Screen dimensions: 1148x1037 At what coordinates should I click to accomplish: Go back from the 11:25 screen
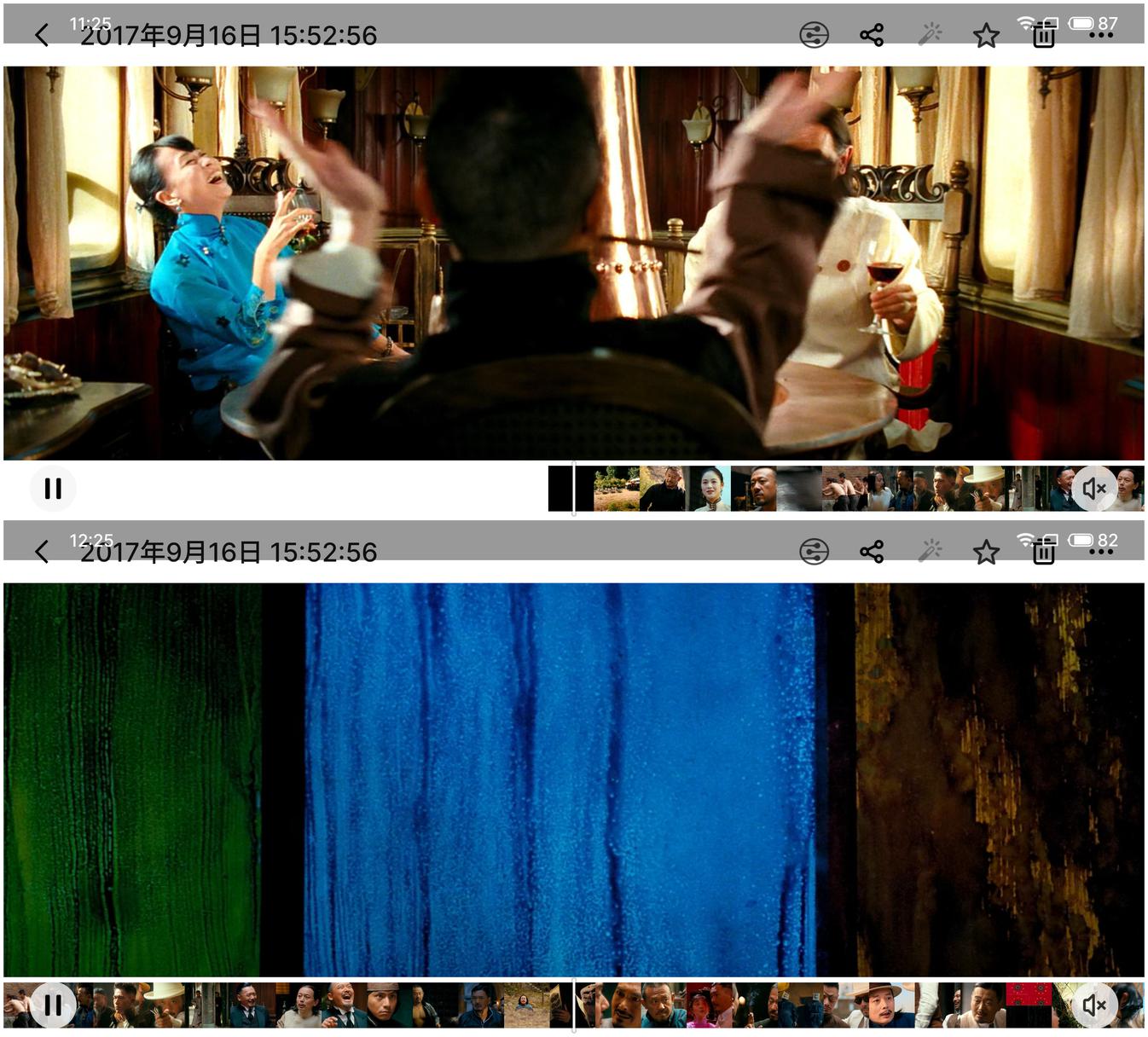click(x=42, y=35)
